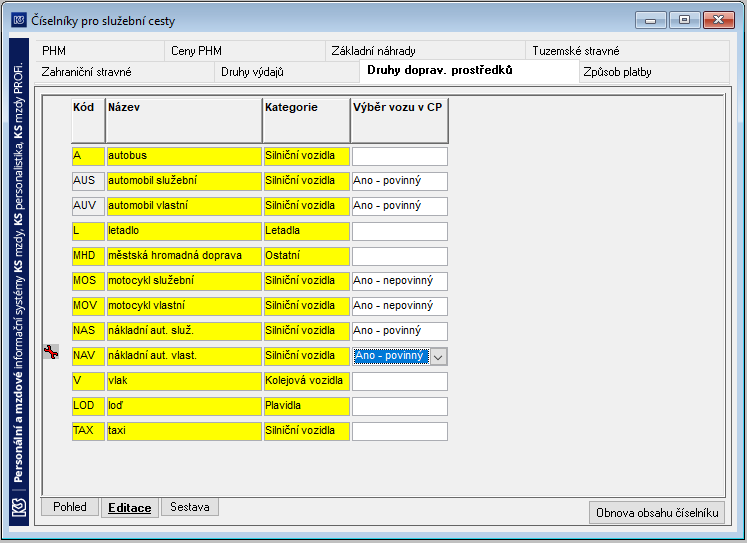Click the KS logo at sidebar bottom
The height and width of the screenshot is (543, 747).
point(19,508)
